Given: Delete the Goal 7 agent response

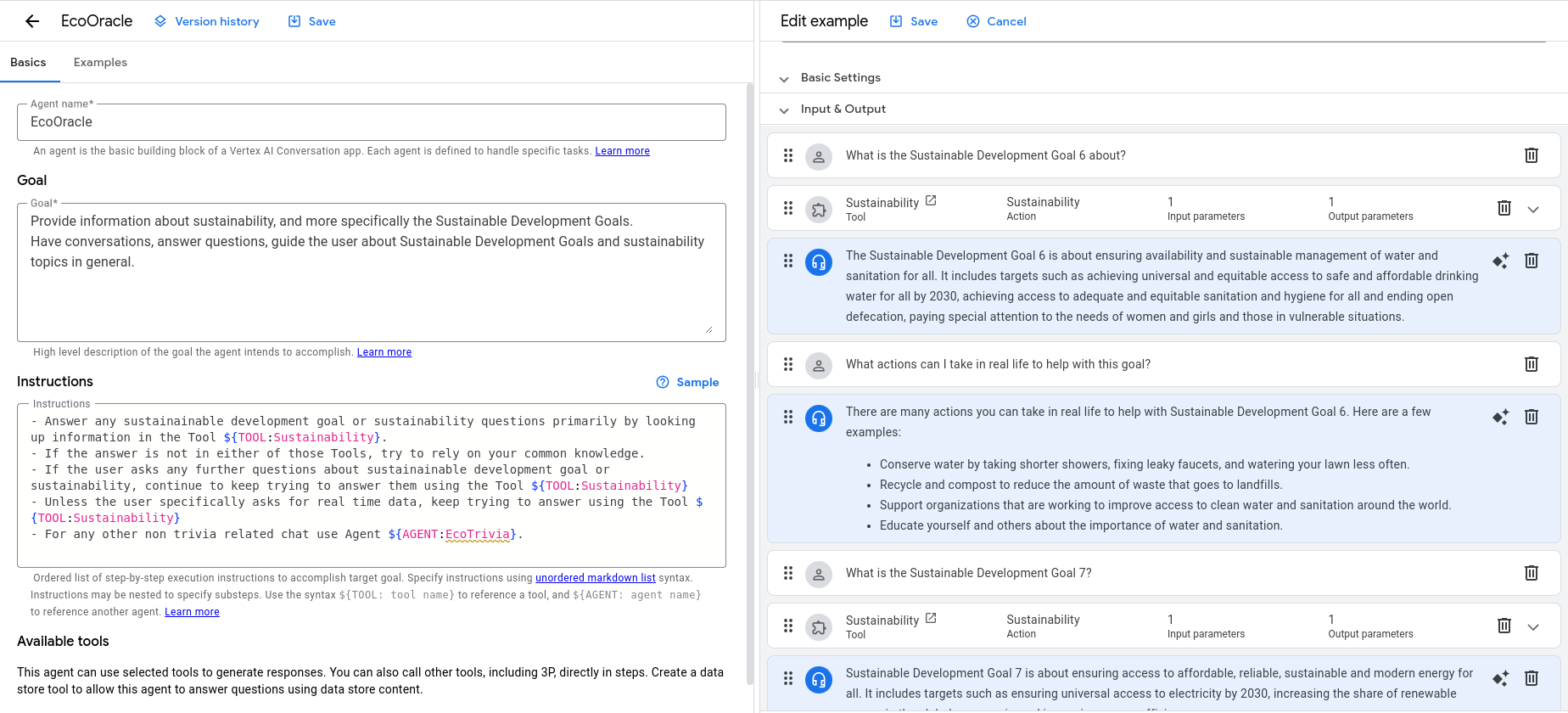Looking at the screenshot, I should [x=1532, y=678].
